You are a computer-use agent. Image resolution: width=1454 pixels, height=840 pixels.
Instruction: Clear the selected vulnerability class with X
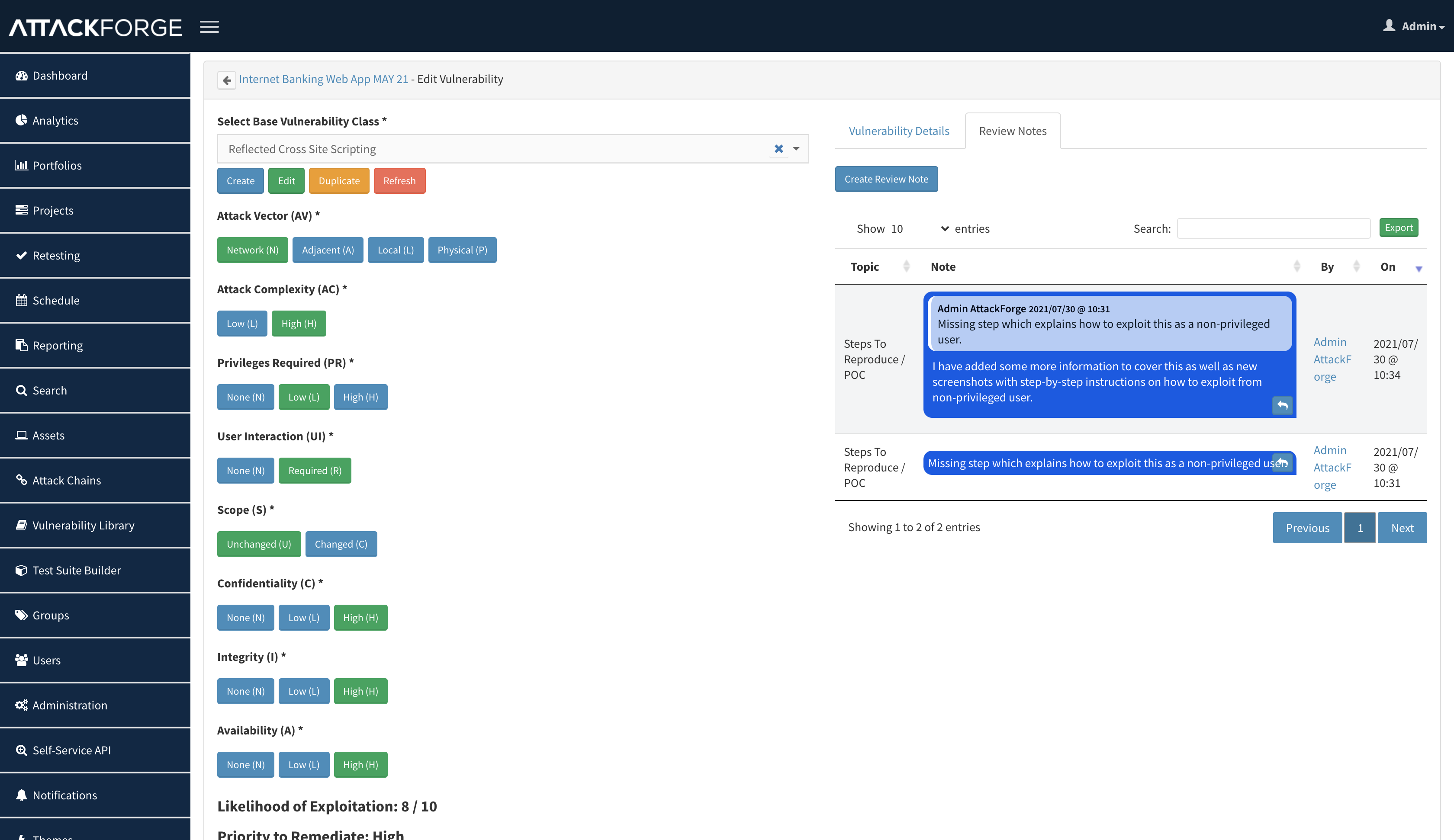778,149
